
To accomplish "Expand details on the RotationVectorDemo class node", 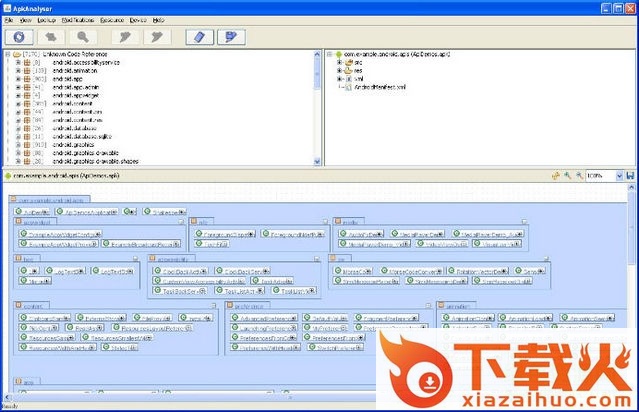I will click(x=505, y=271).
